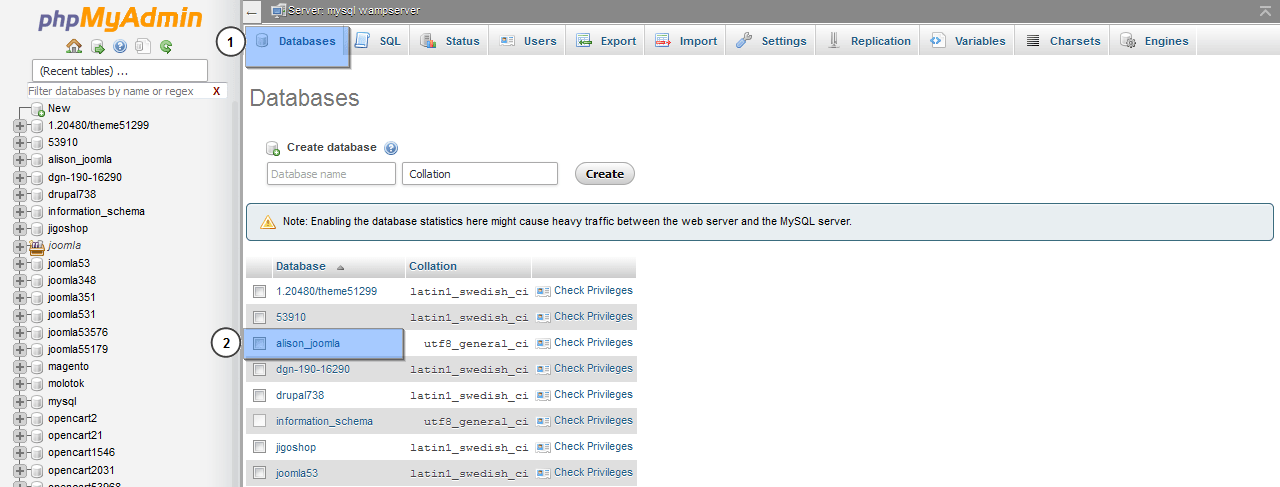Viewport: 1280px width, 487px height.
Task: Expand drupal738 tree node
Action: pos(20,195)
